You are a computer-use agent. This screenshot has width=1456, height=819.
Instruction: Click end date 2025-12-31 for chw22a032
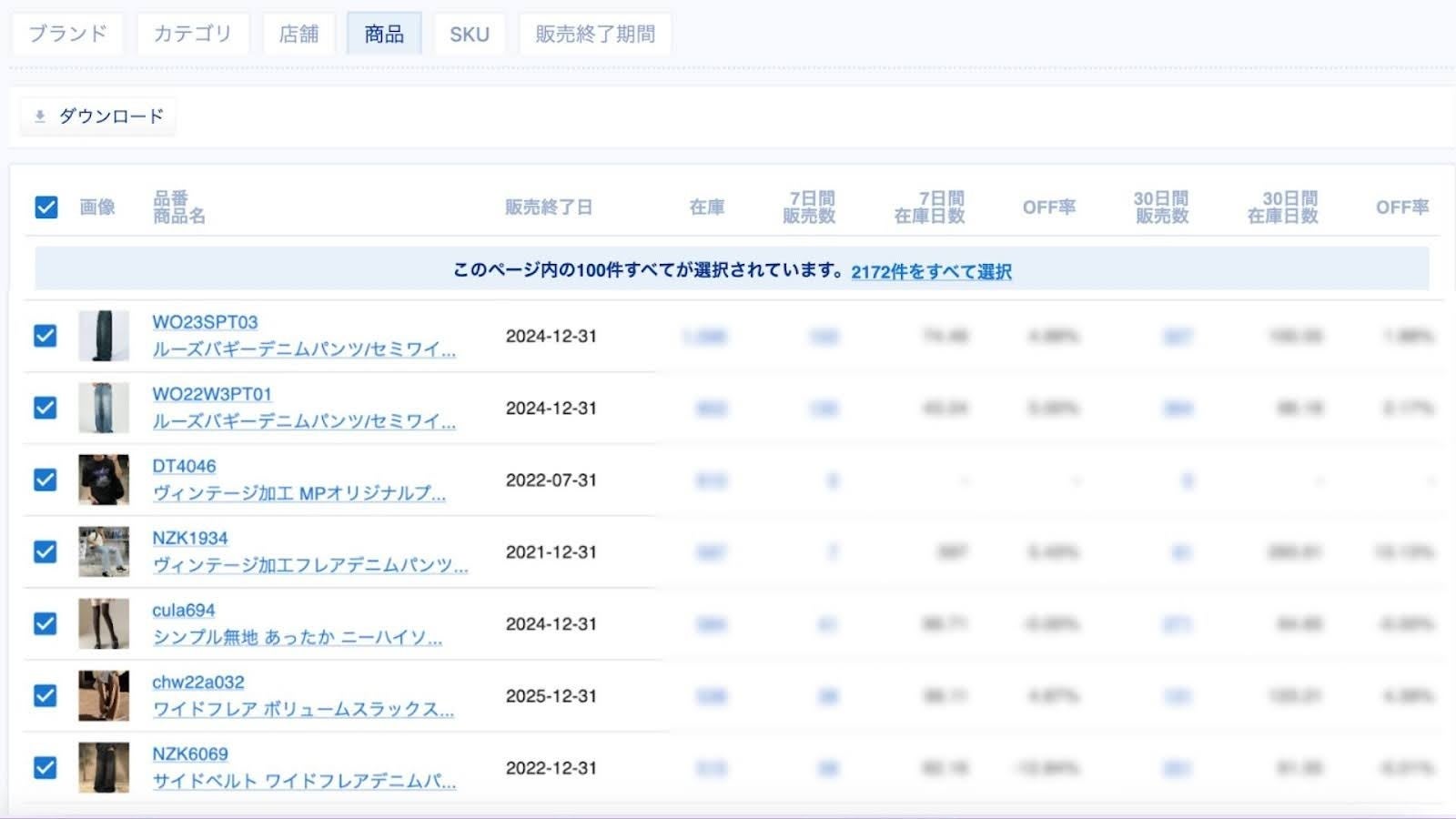coord(551,695)
